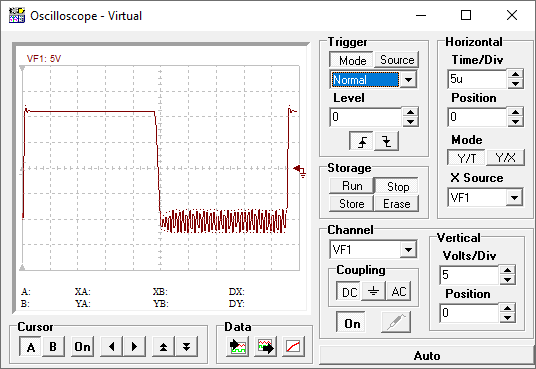Select the rising edge trigger icon
The height and width of the screenshot is (369, 536).
point(362,141)
